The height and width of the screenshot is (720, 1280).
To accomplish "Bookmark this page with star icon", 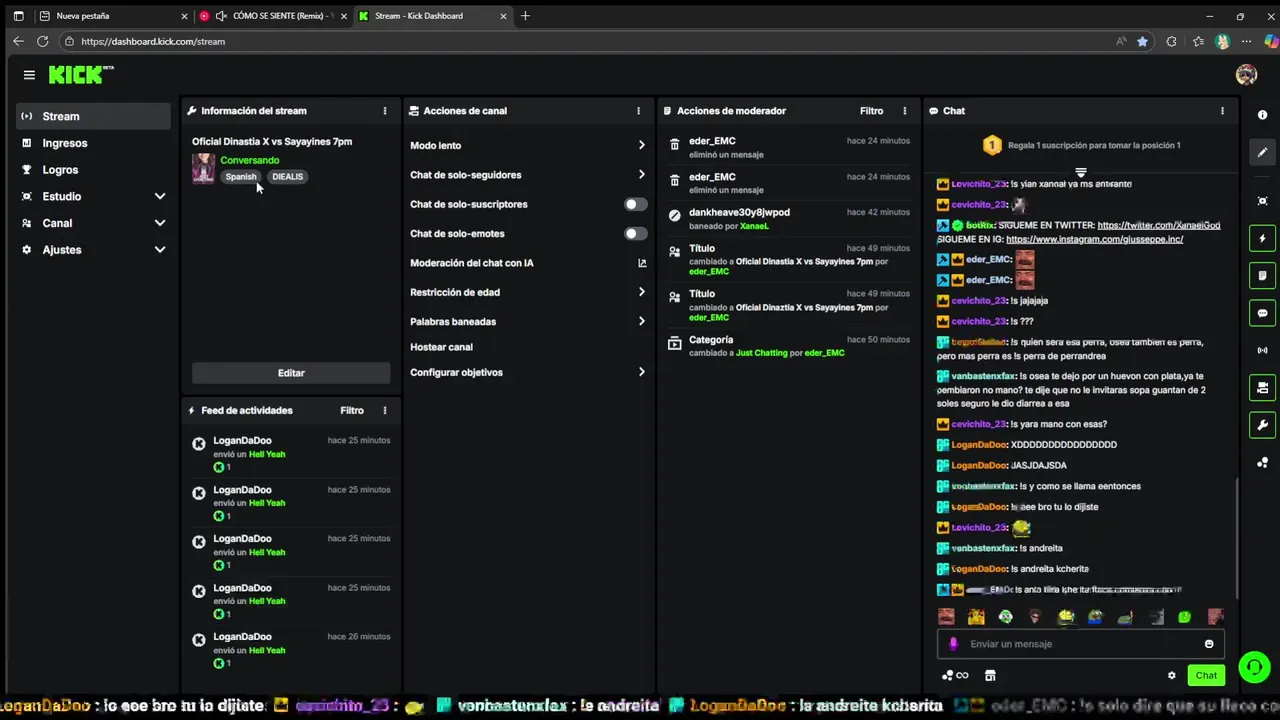I will [x=1143, y=41].
